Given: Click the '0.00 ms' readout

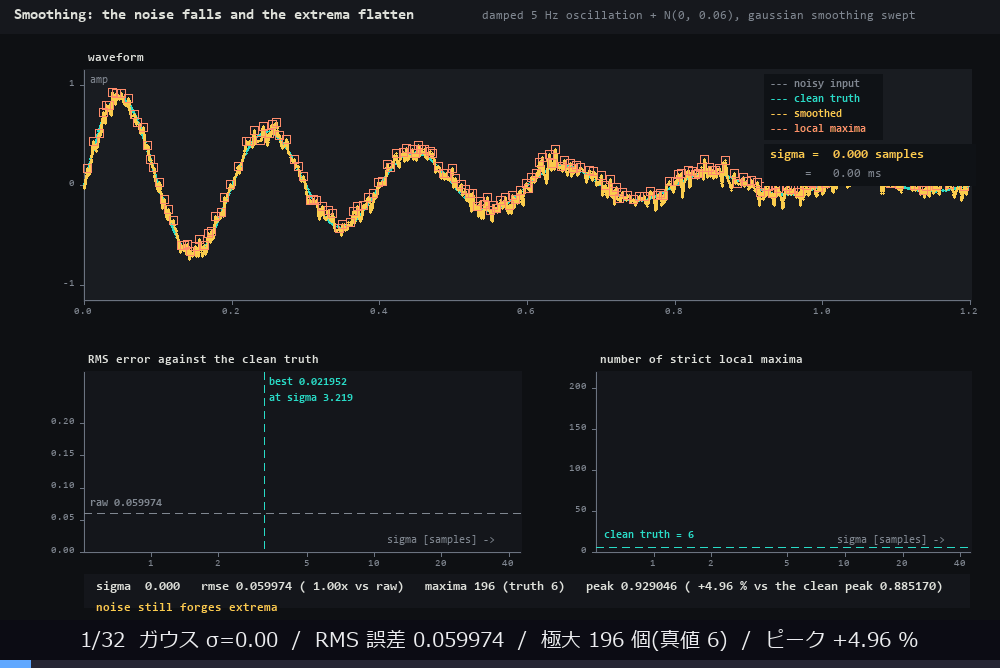Looking at the screenshot, I should (857, 174).
